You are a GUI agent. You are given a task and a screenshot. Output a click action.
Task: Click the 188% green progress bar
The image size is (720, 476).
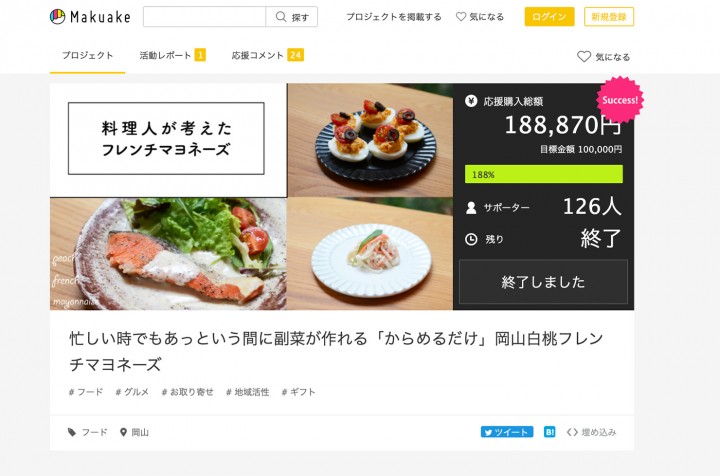[x=544, y=174]
